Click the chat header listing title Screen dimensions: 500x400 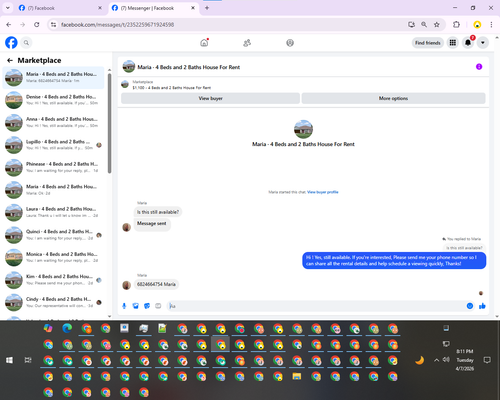point(189,67)
